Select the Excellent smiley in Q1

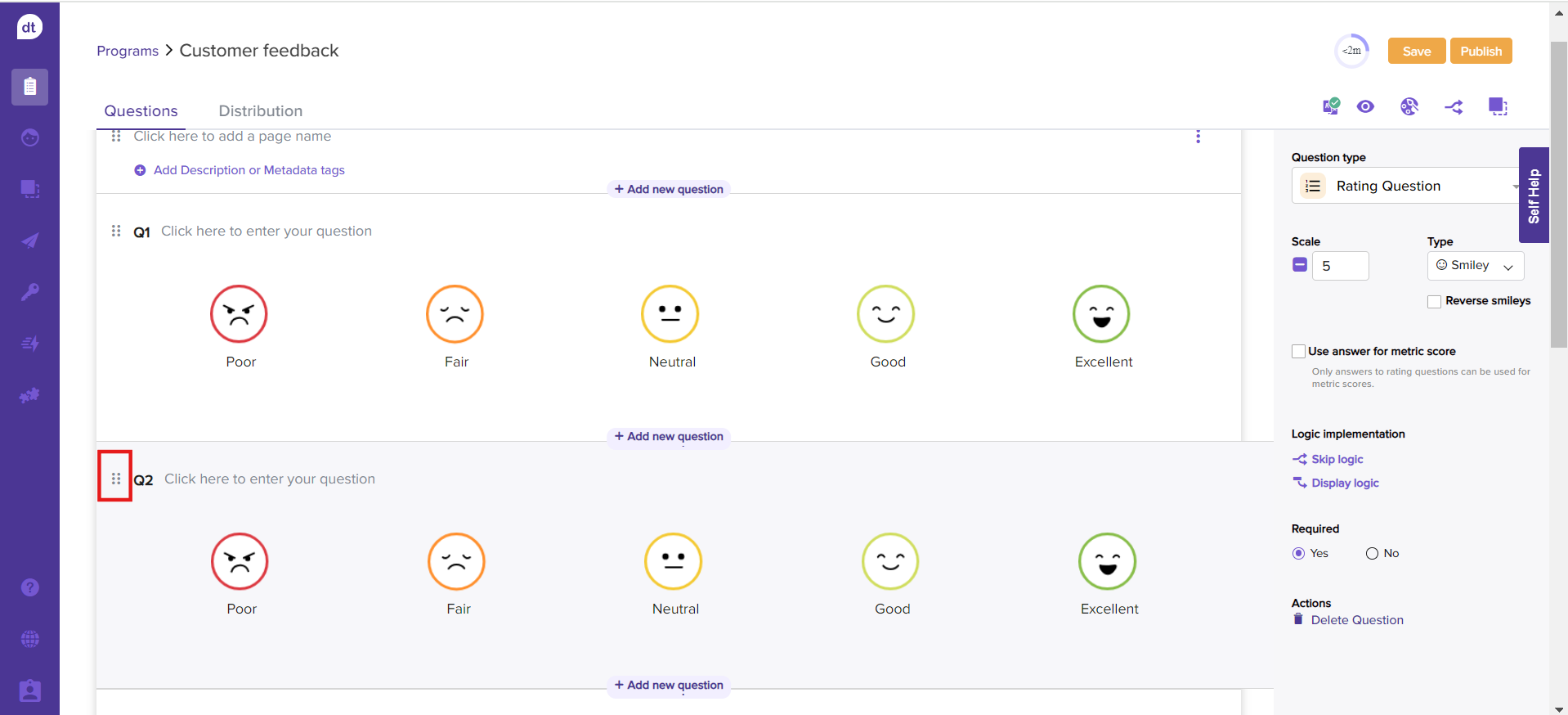(x=1101, y=314)
